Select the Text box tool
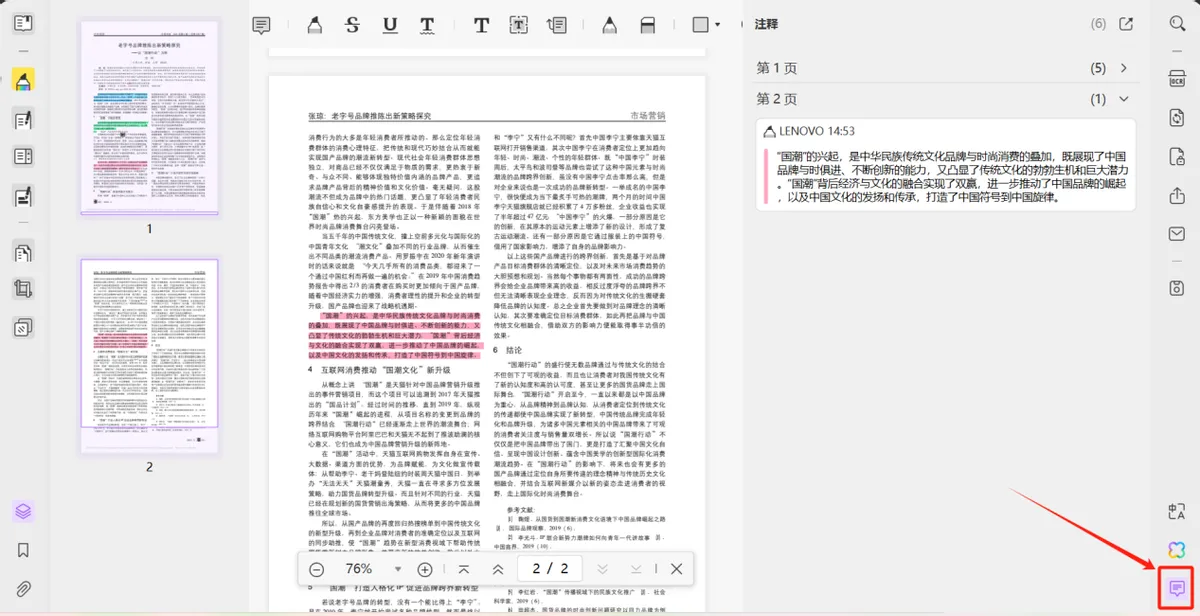This screenshot has width=1200, height=616. tap(519, 25)
